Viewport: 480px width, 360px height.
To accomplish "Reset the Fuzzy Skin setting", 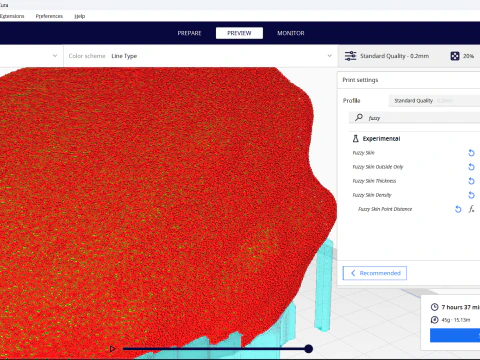I will [471, 153].
